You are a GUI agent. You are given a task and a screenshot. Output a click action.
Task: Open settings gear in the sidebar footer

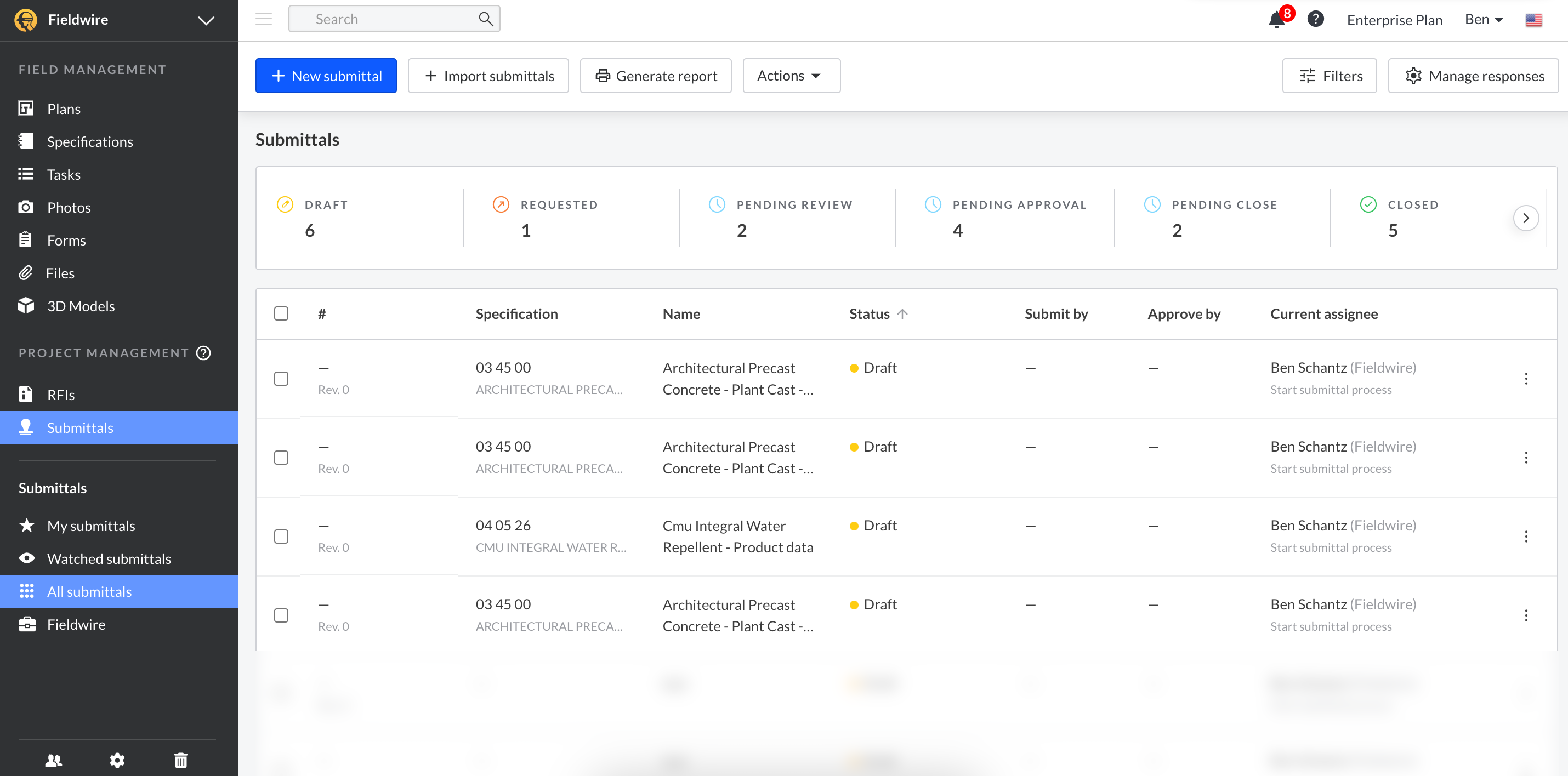click(x=117, y=760)
